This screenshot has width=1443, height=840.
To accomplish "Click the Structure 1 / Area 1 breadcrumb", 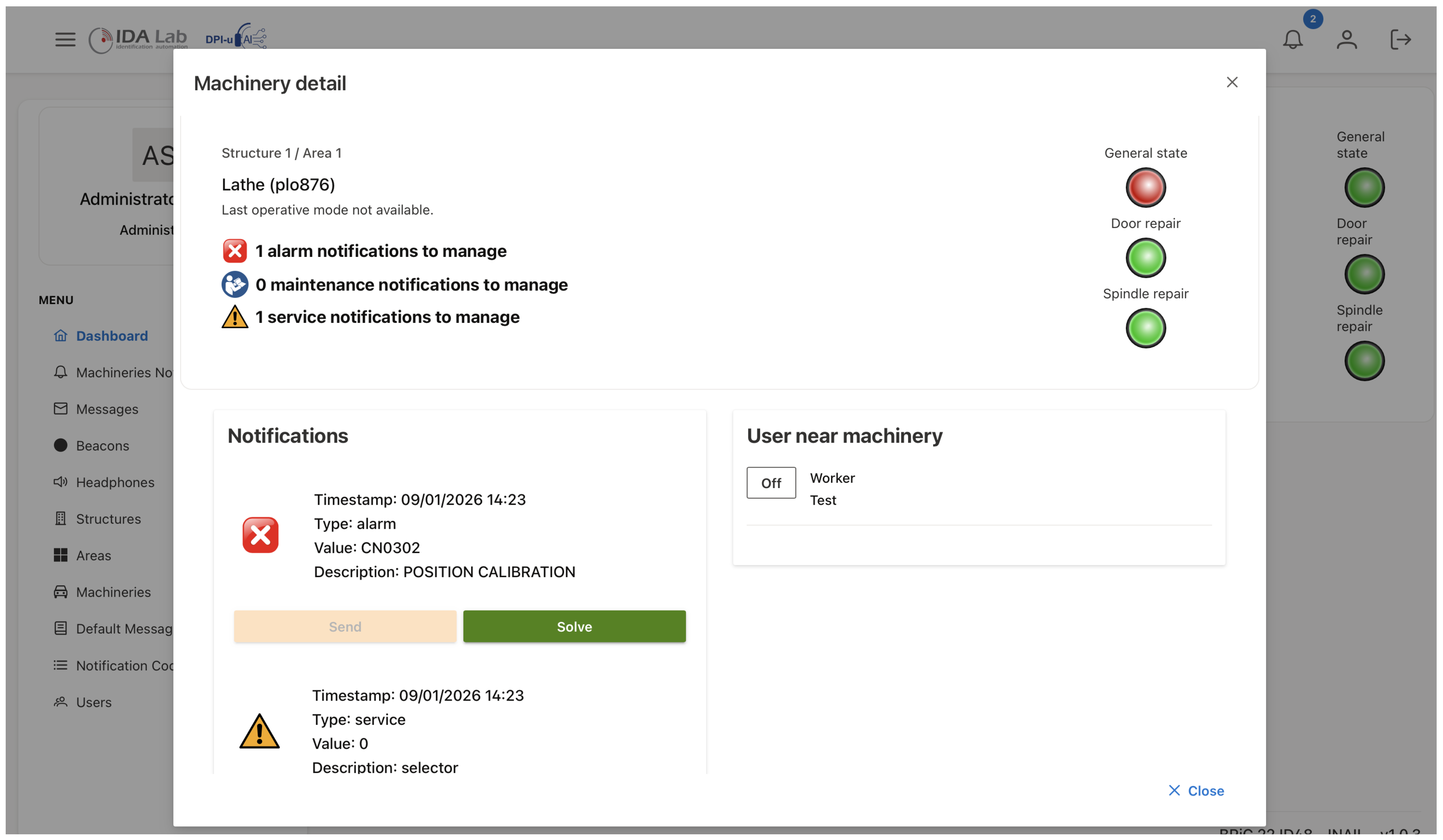I will [281, 153].
